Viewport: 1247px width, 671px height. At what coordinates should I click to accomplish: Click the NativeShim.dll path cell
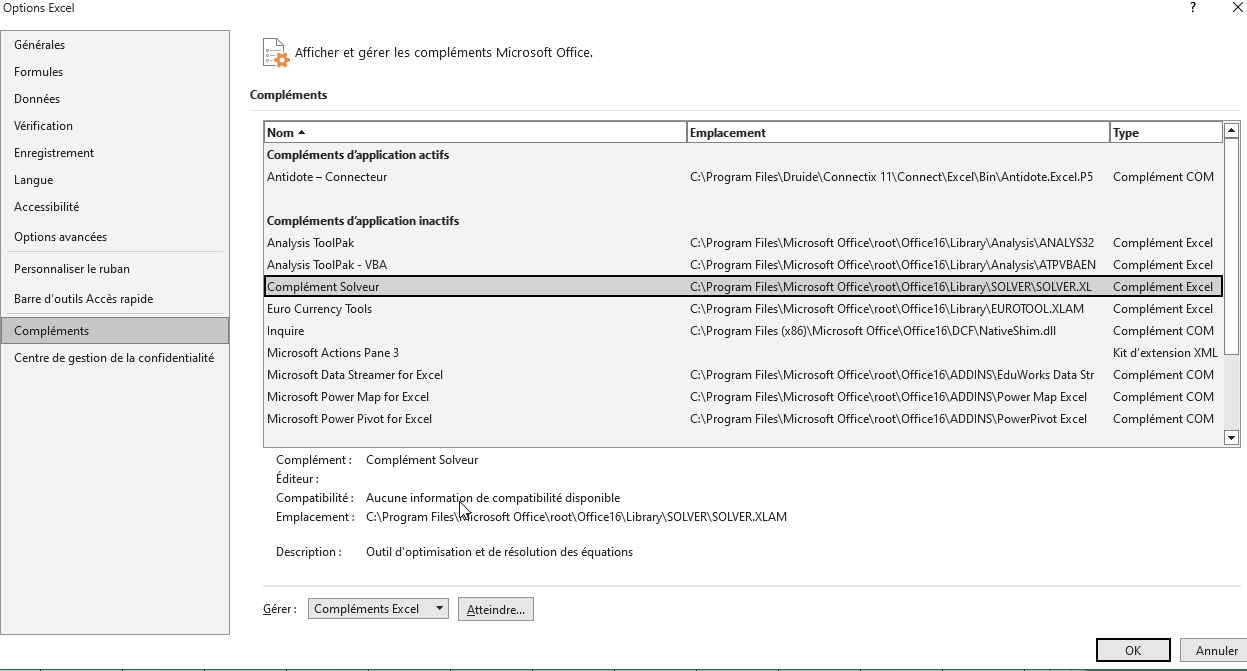(873, 331)
